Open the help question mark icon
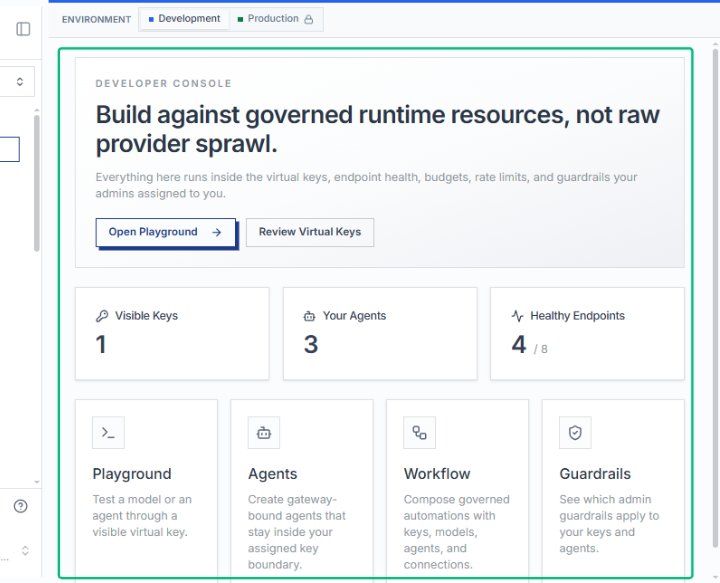 21,506
